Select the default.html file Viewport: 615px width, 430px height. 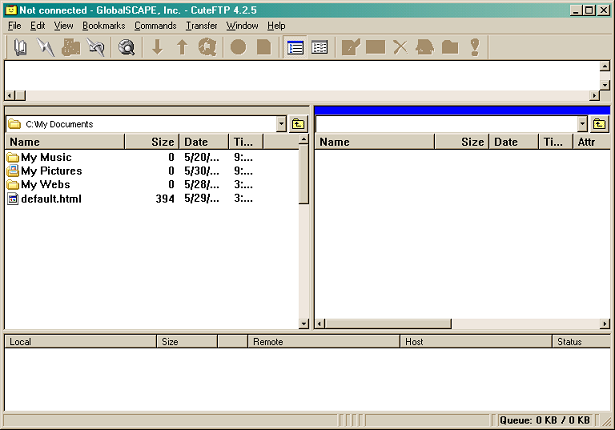(51, 199)
